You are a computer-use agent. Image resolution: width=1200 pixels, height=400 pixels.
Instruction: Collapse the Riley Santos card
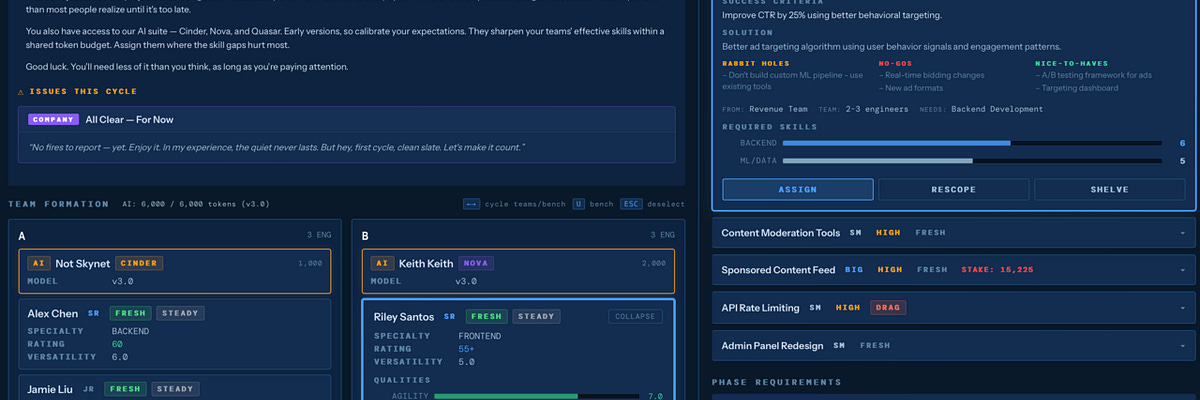tap(635, 317)
